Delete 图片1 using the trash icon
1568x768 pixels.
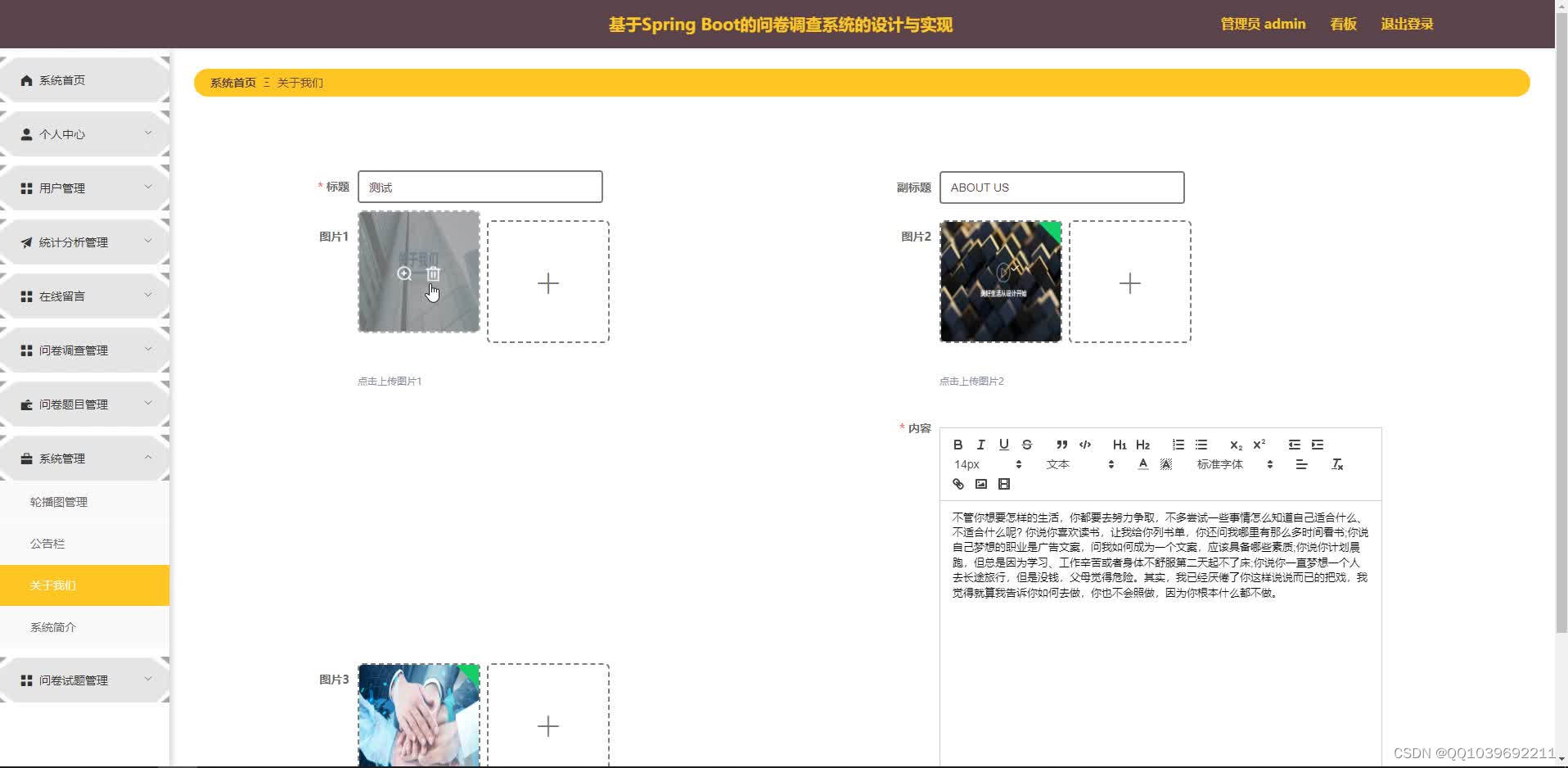point(434,275)
